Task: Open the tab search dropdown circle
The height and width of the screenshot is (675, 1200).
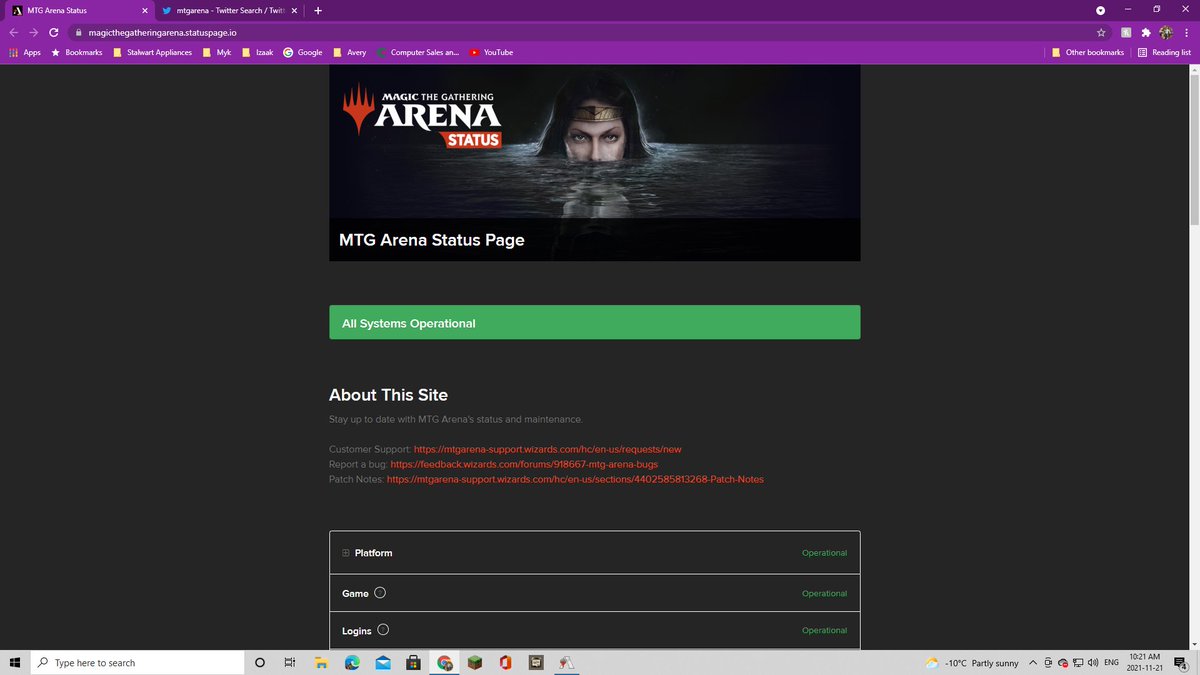Action: click(x=1101, y=10)
